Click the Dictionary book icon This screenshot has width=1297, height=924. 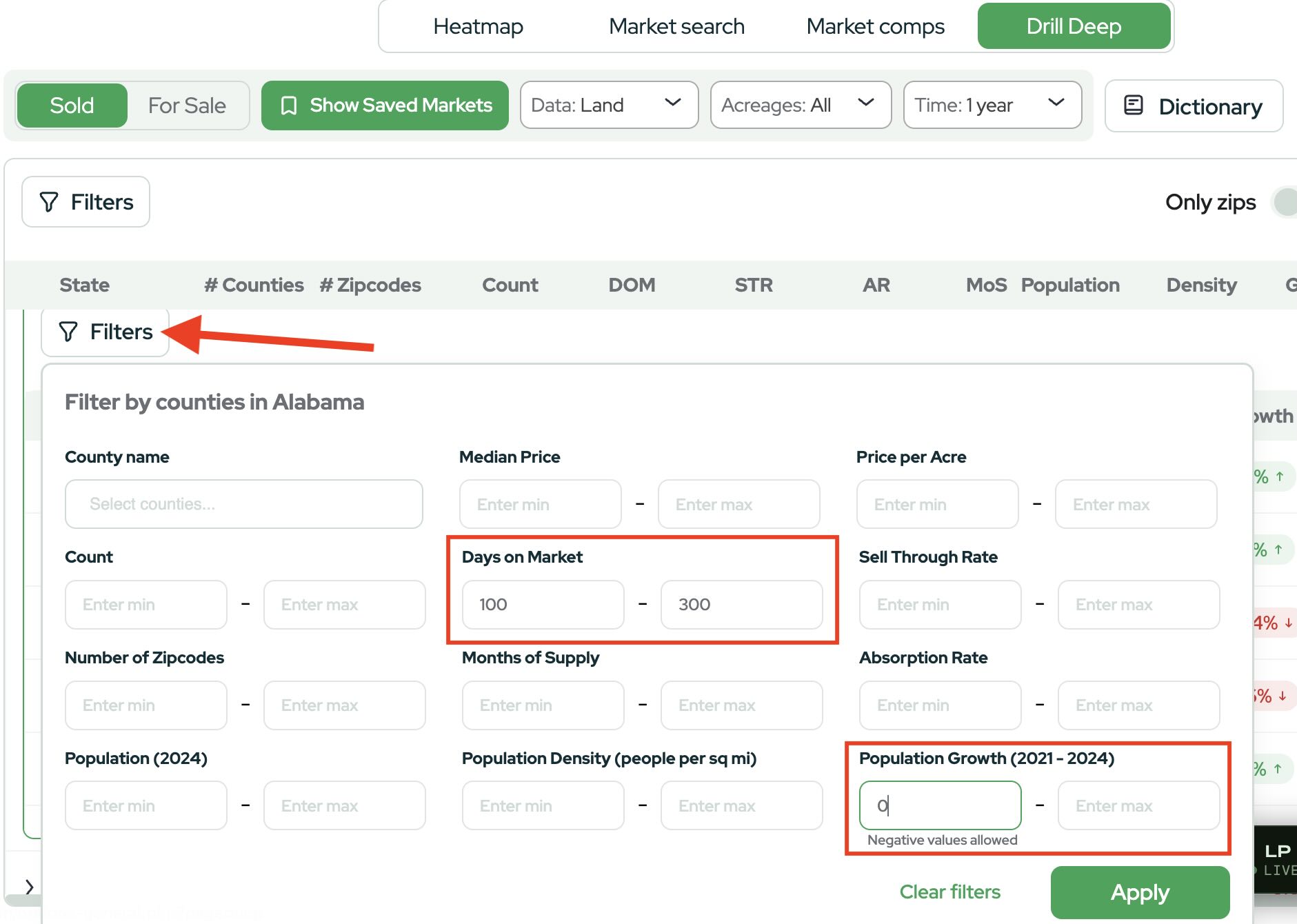(1134, 105)
